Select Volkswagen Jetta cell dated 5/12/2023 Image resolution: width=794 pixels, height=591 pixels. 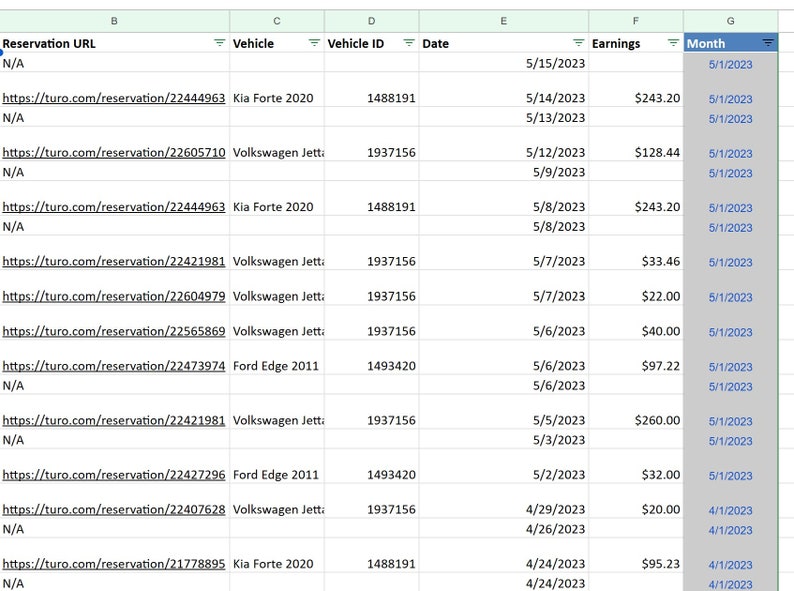pyautogui.click(x=277, y=144)
